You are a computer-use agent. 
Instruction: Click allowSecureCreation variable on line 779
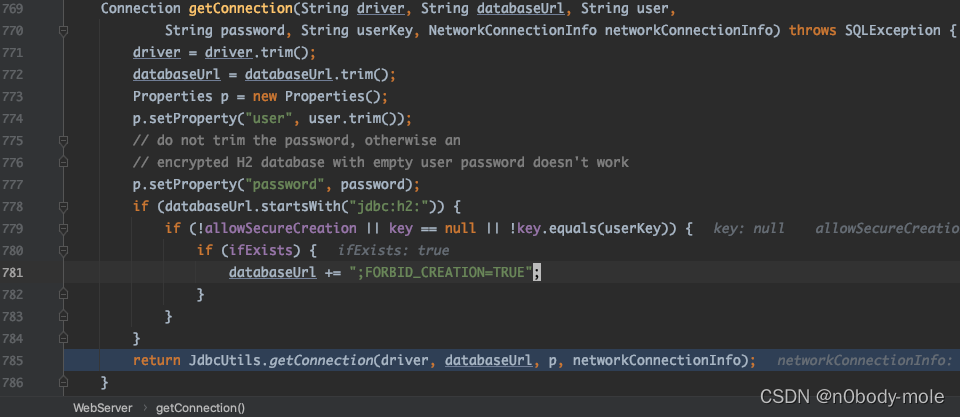tap(280, 229)
